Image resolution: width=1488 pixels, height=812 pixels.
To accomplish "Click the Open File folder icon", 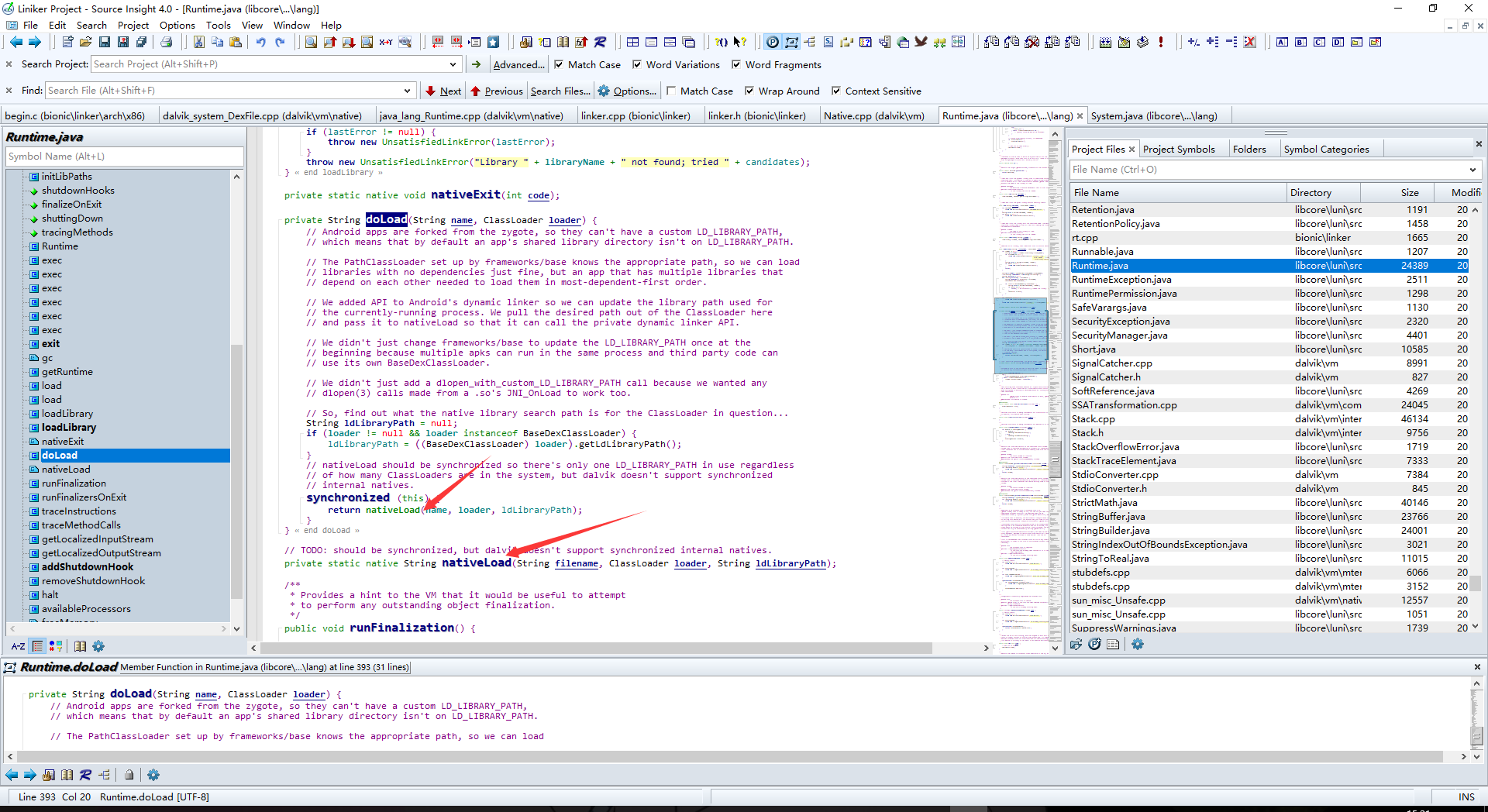I will pyautogui.click(x=86, y=42).
